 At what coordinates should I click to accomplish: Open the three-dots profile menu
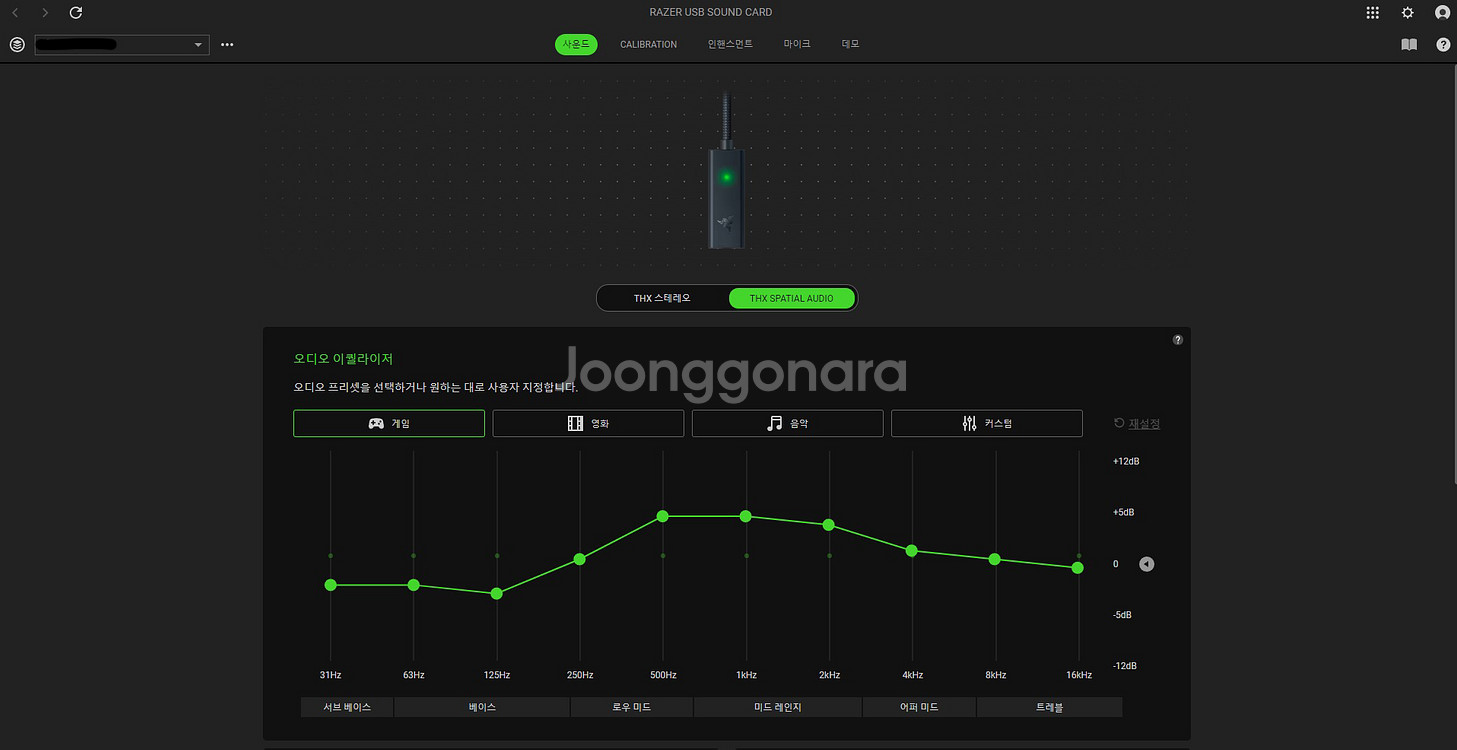tap(227, 45)
